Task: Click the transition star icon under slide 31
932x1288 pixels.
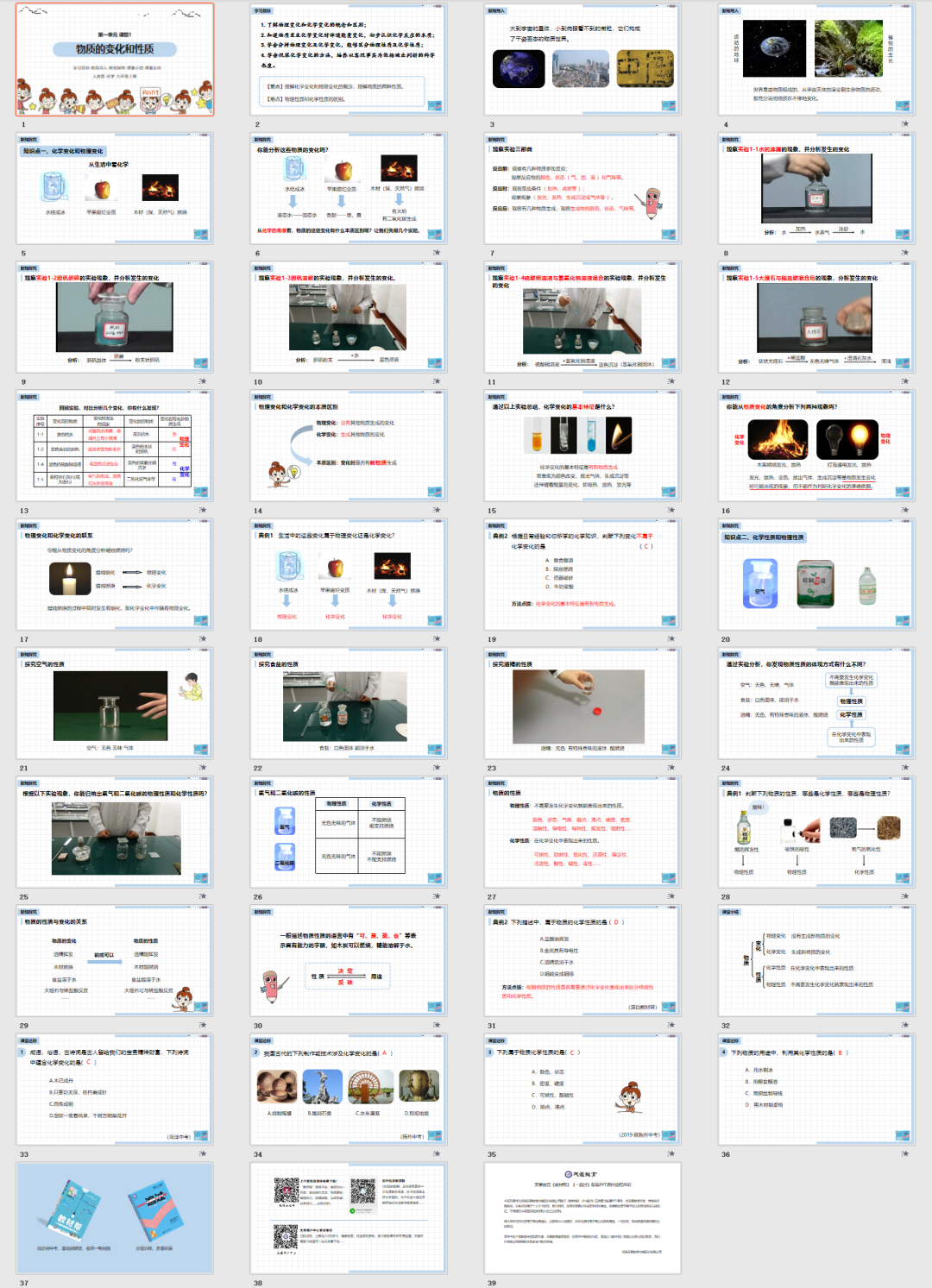Action: [x=671, y=1025]
